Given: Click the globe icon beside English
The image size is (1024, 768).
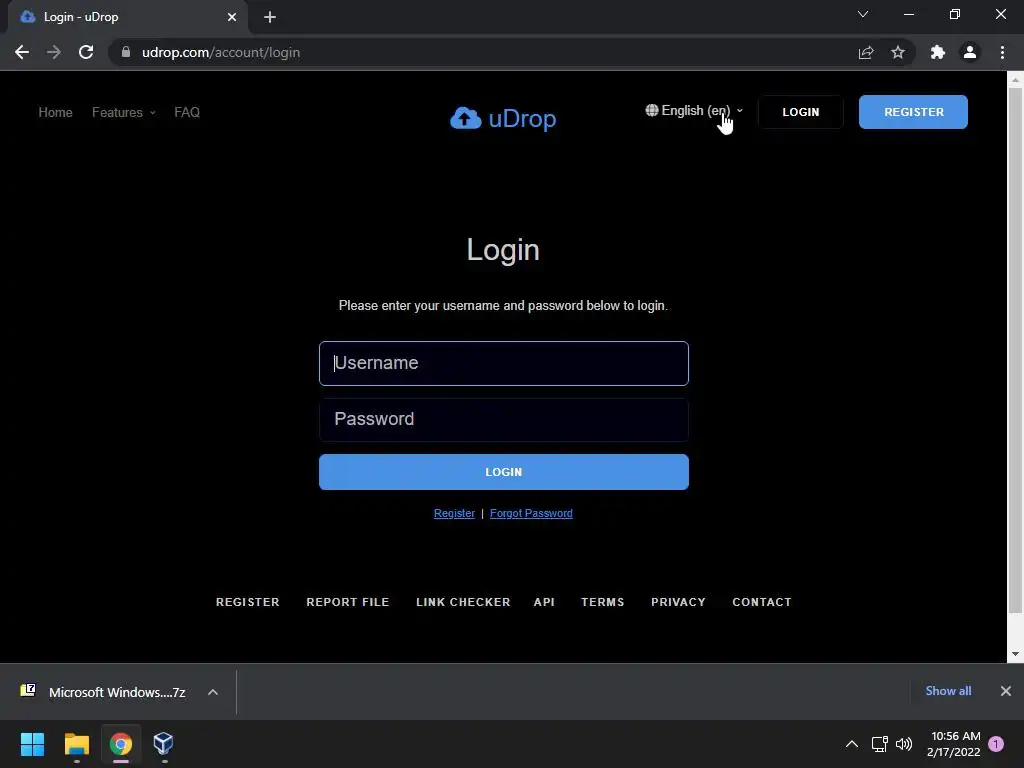Looking at the screenshot, I should click(652, 110).
